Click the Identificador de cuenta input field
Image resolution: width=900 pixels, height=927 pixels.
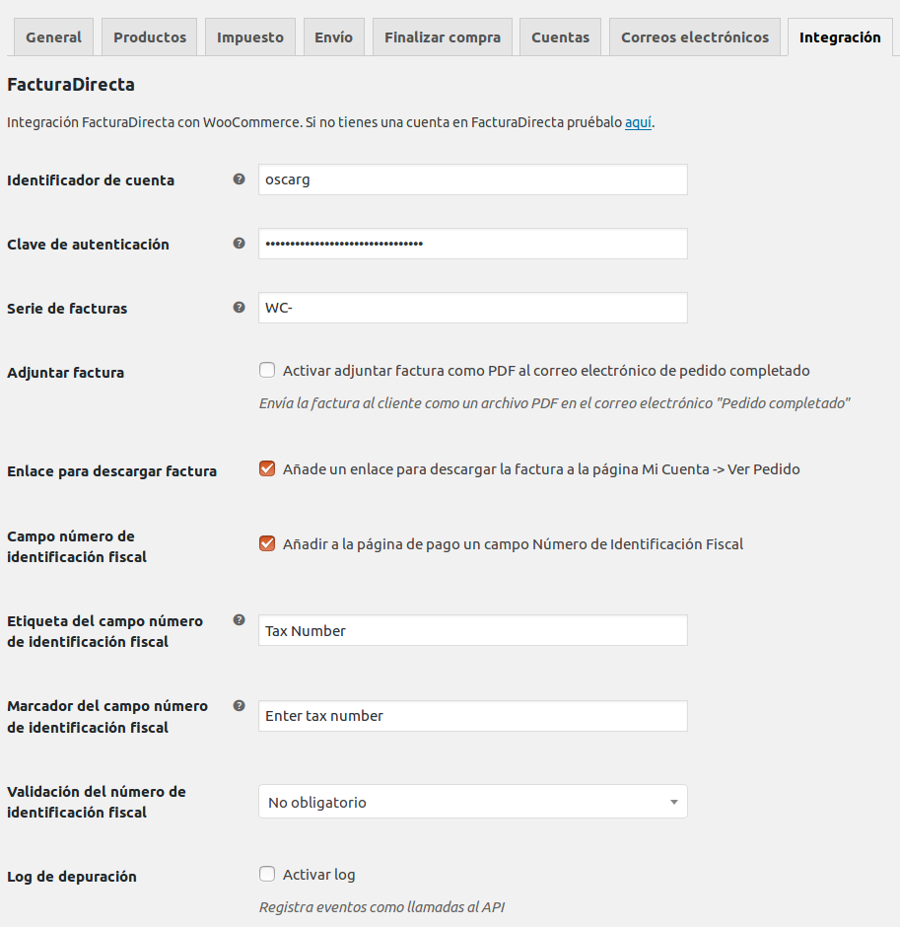click(473, 180)
